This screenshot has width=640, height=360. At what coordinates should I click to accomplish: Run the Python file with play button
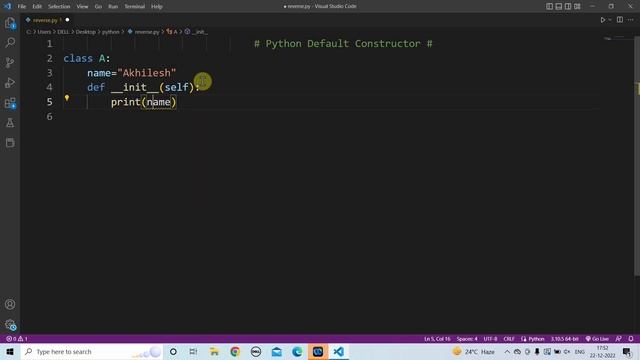(x=603, y=20)
